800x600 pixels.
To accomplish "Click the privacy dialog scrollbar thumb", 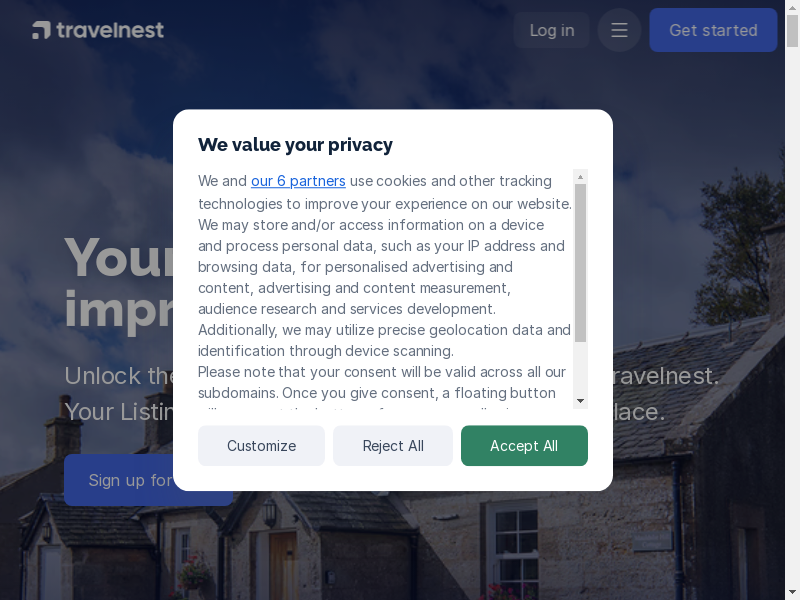I will click(580, 262).
